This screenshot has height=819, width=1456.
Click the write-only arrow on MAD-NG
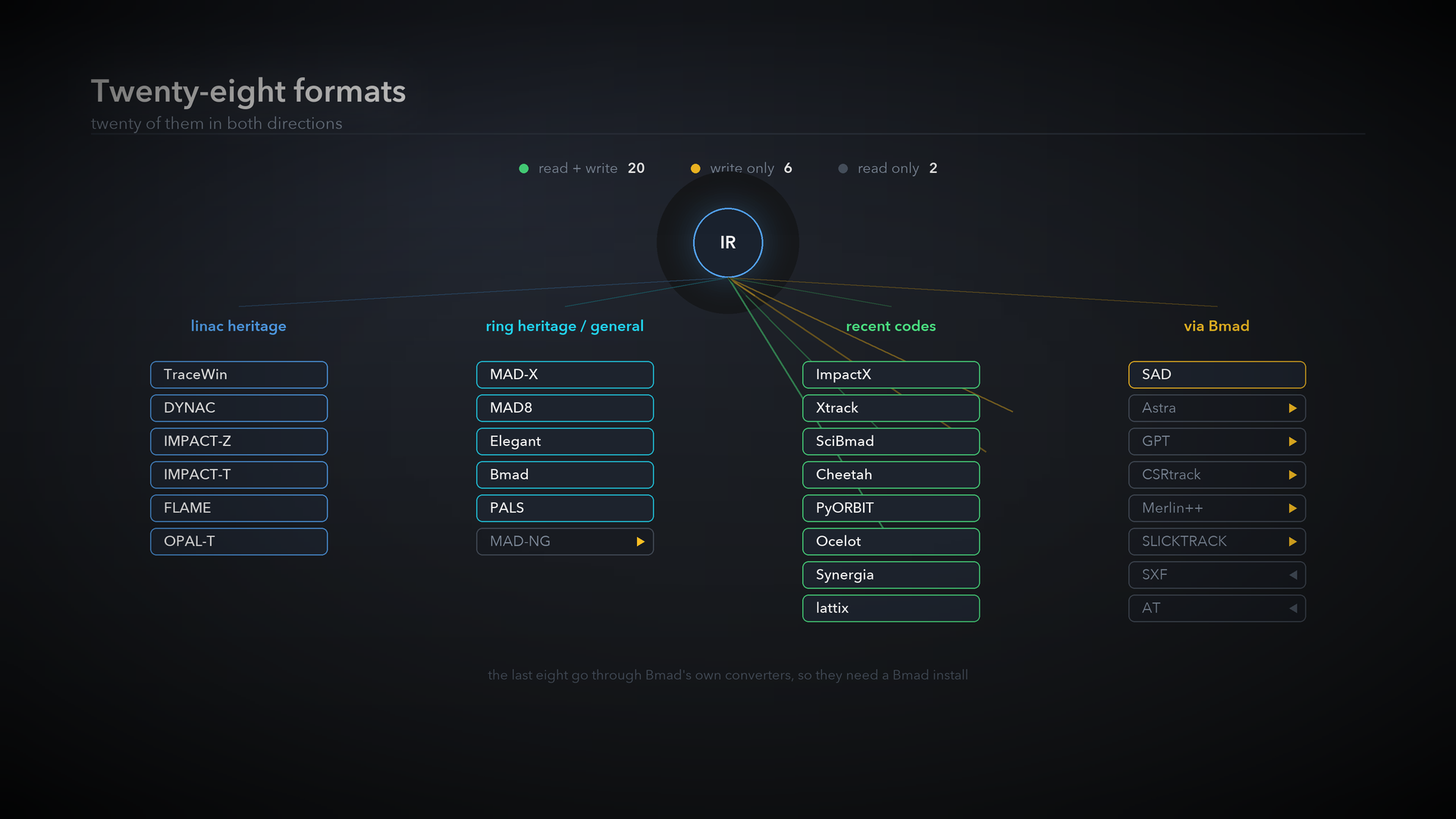point(640,541)
